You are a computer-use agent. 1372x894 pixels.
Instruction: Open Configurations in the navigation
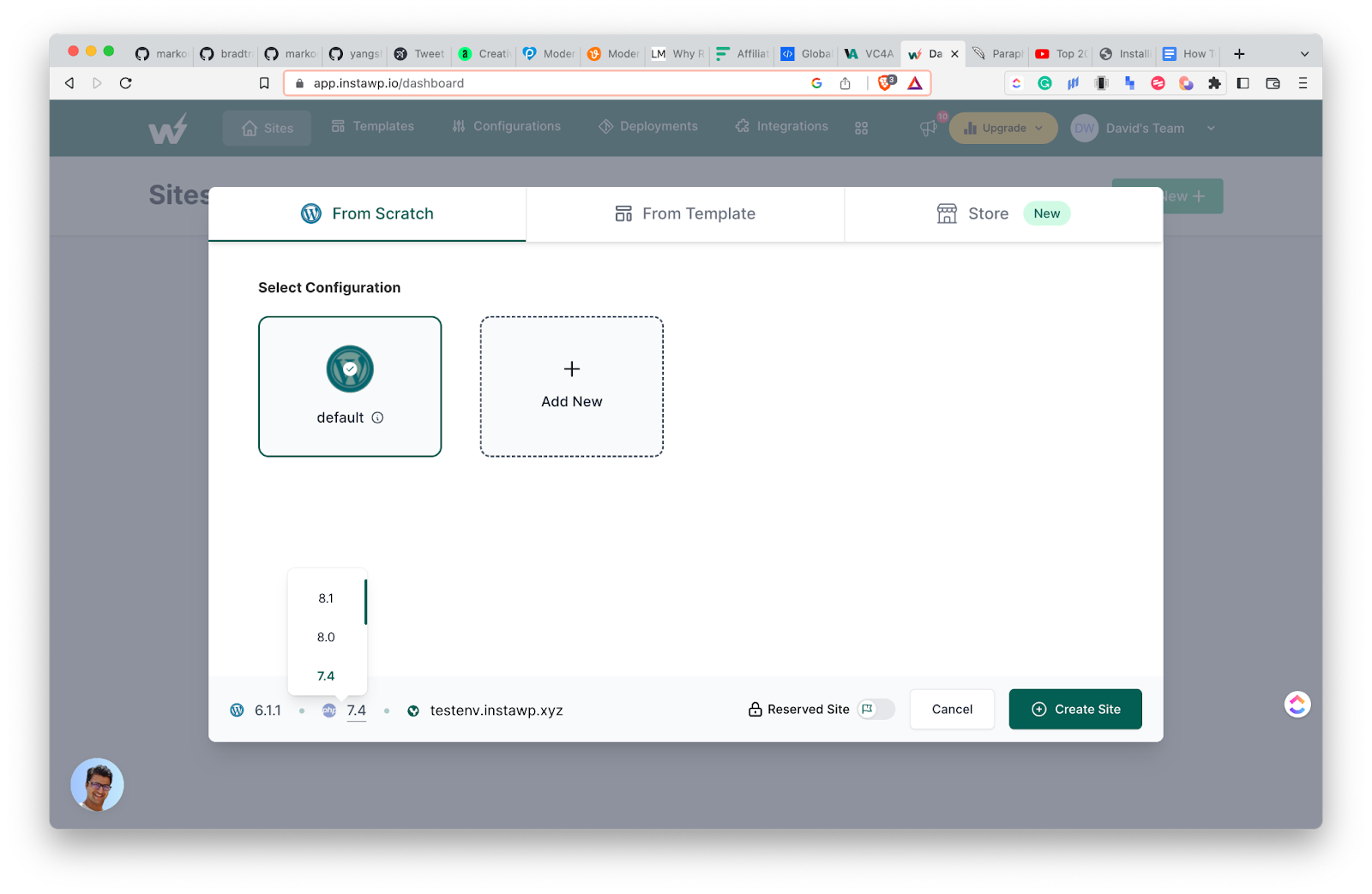click(x=507, y=126)
